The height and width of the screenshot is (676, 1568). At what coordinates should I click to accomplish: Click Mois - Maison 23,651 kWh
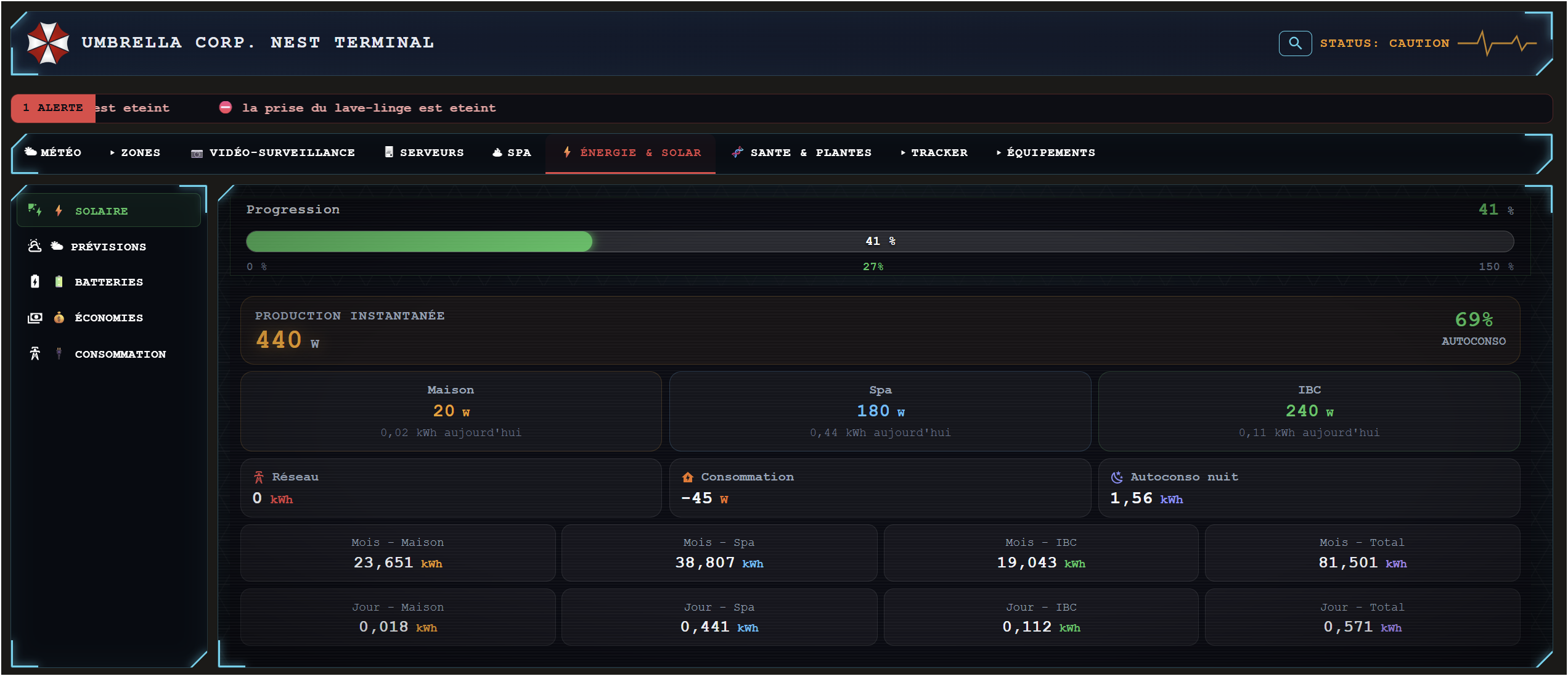pyautogui.click(x=398, y=553)
